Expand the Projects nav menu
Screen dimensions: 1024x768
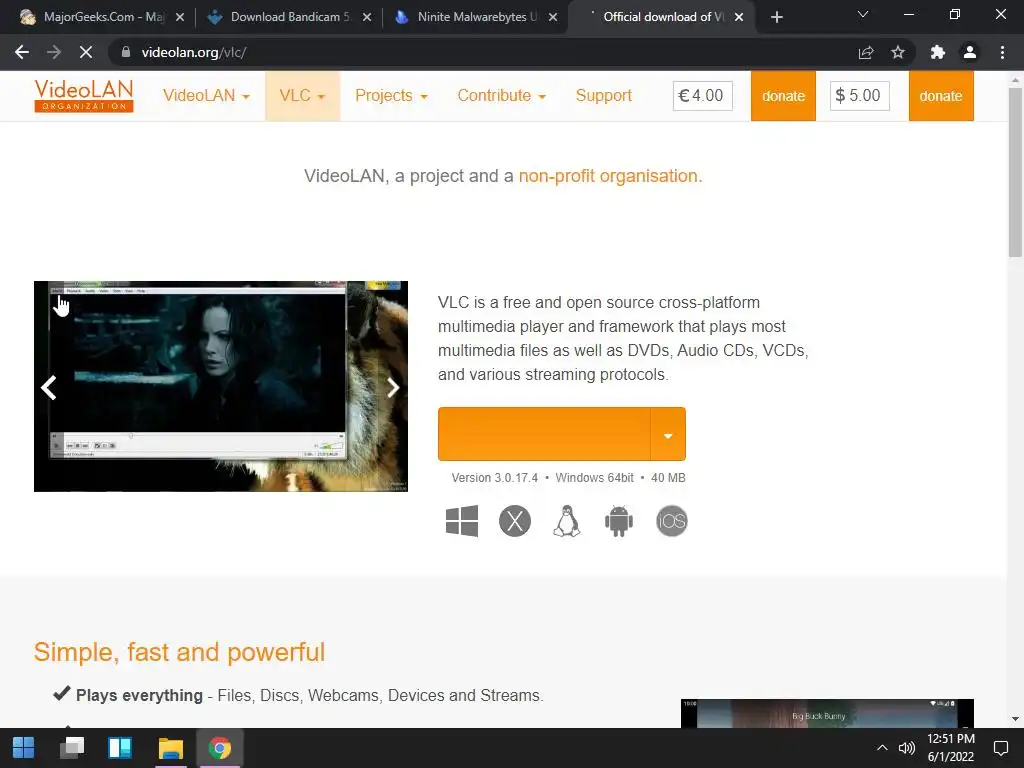(x=391, y=96)
